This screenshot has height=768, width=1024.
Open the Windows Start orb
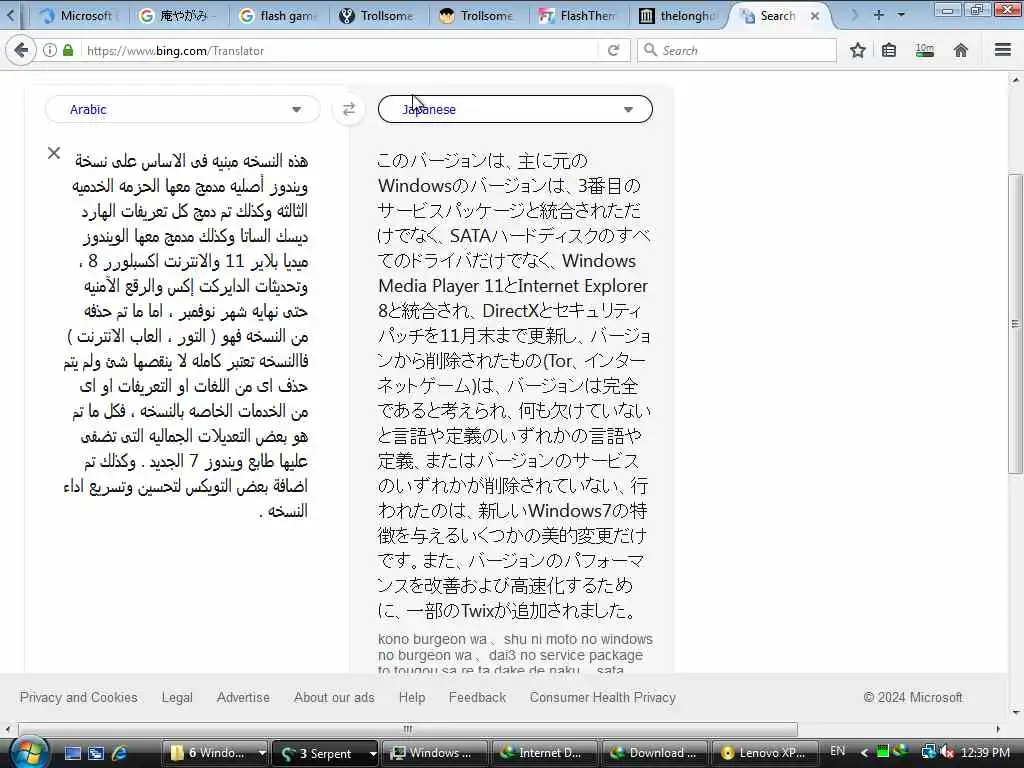point(28,752)
